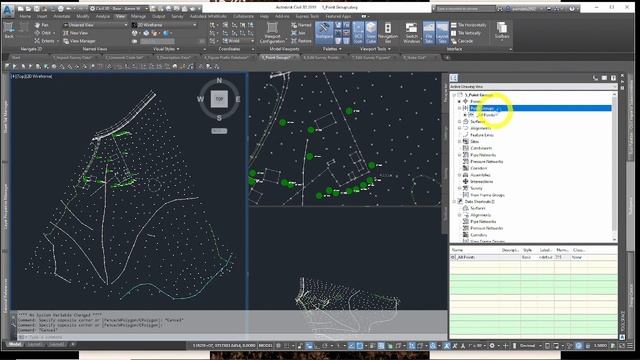Screen dimensions: 640x360
Task: Click the Pan tool in Navigate 2D
Action: click(x=42, y=25)
